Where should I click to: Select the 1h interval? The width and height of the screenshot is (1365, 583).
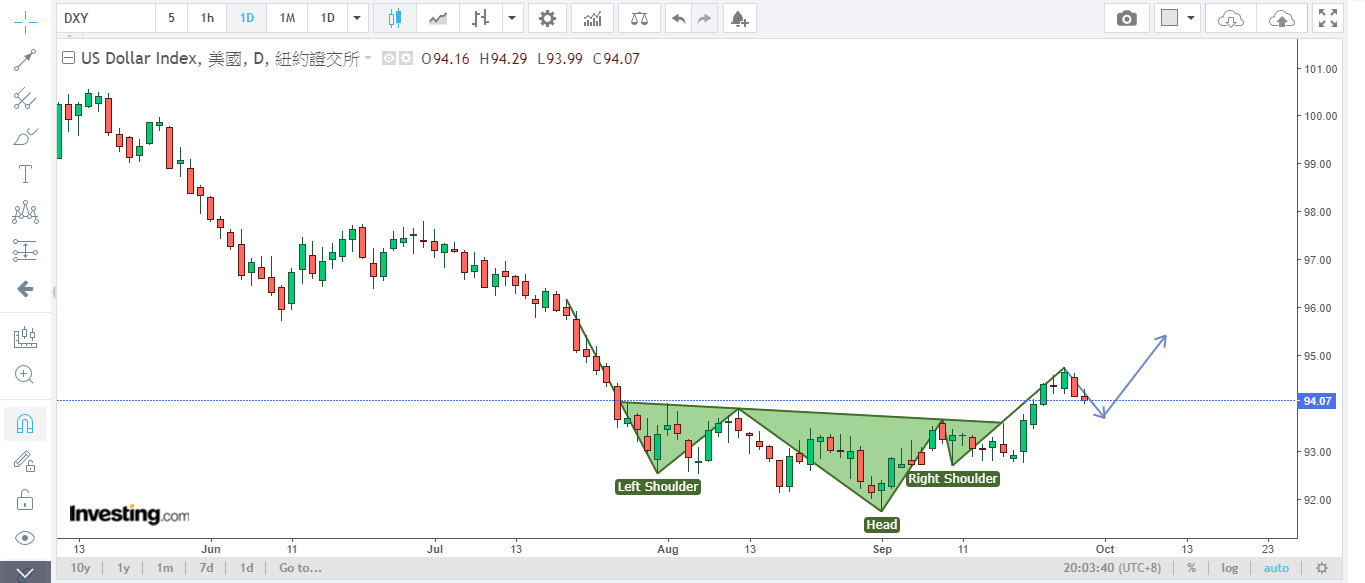tap(206, 18)
